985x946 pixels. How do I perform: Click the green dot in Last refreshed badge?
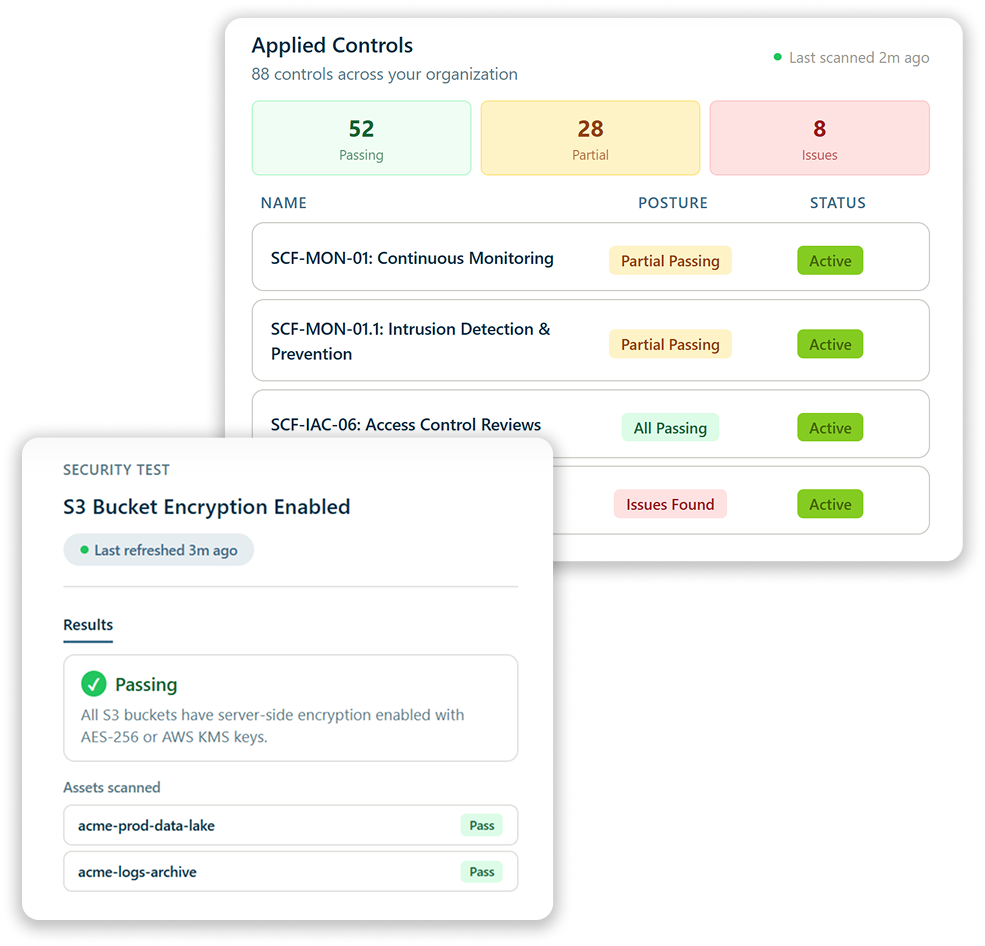(x=85, y=550)
